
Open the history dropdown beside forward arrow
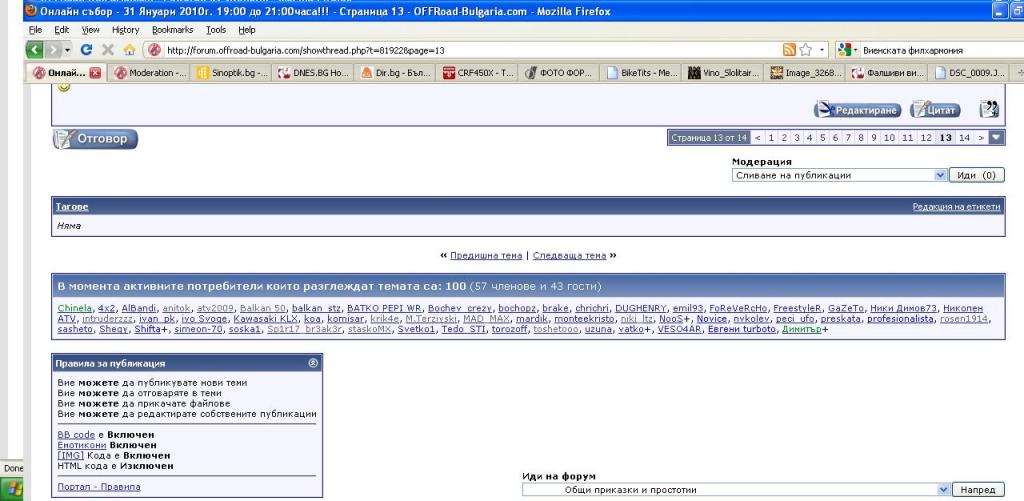[67, 50]
